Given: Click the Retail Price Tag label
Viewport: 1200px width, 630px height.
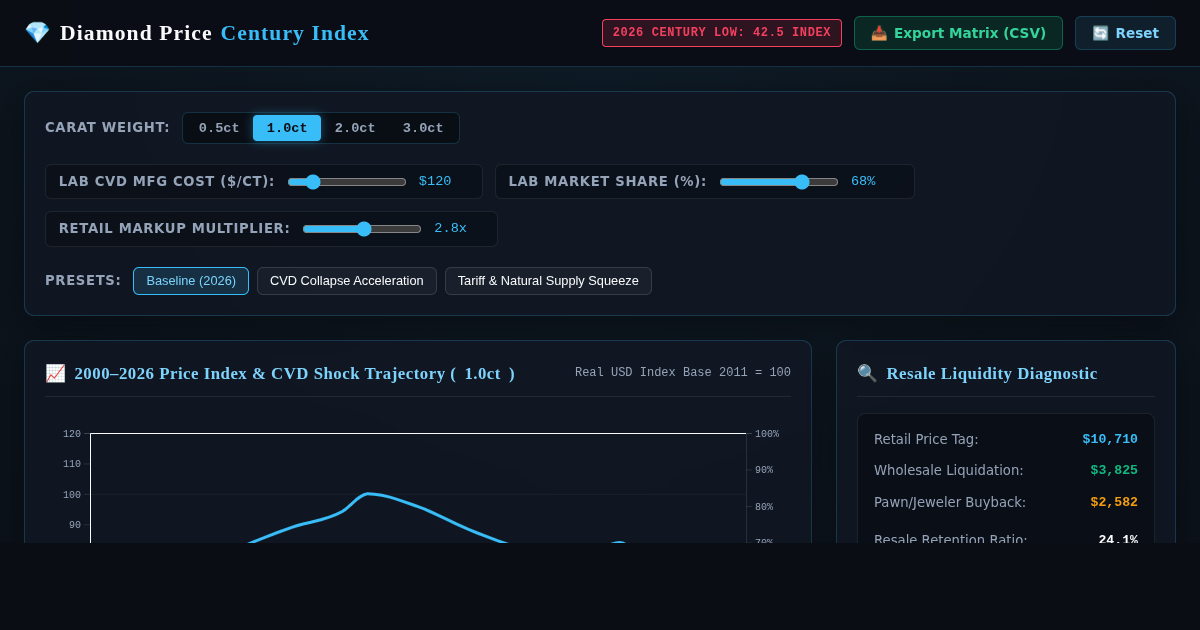Looking at the screenshot, I should pyautogui.click(x=926, y=439).
